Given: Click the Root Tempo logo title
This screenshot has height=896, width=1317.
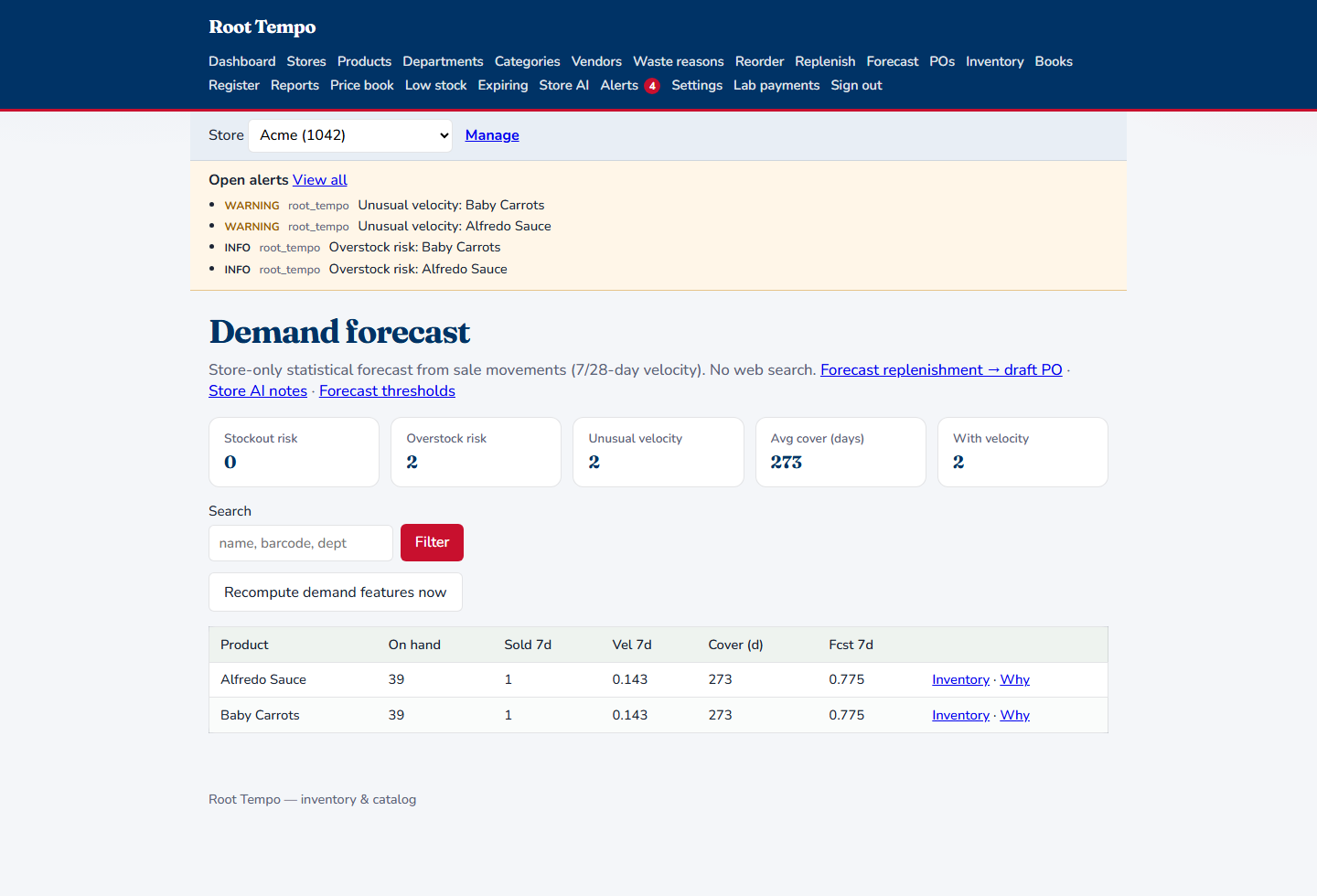Looking at the screenshot, I should [262, 27].
